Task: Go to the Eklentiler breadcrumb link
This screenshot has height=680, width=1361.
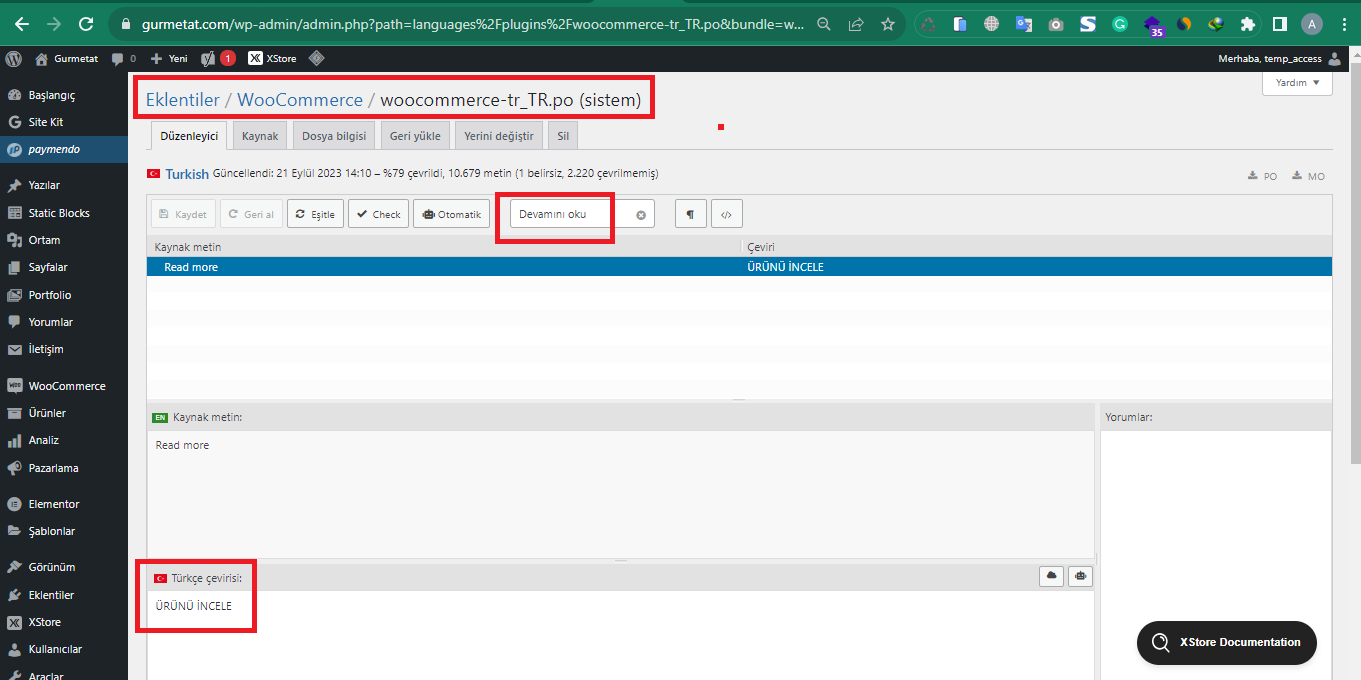Action: (182, 100)
